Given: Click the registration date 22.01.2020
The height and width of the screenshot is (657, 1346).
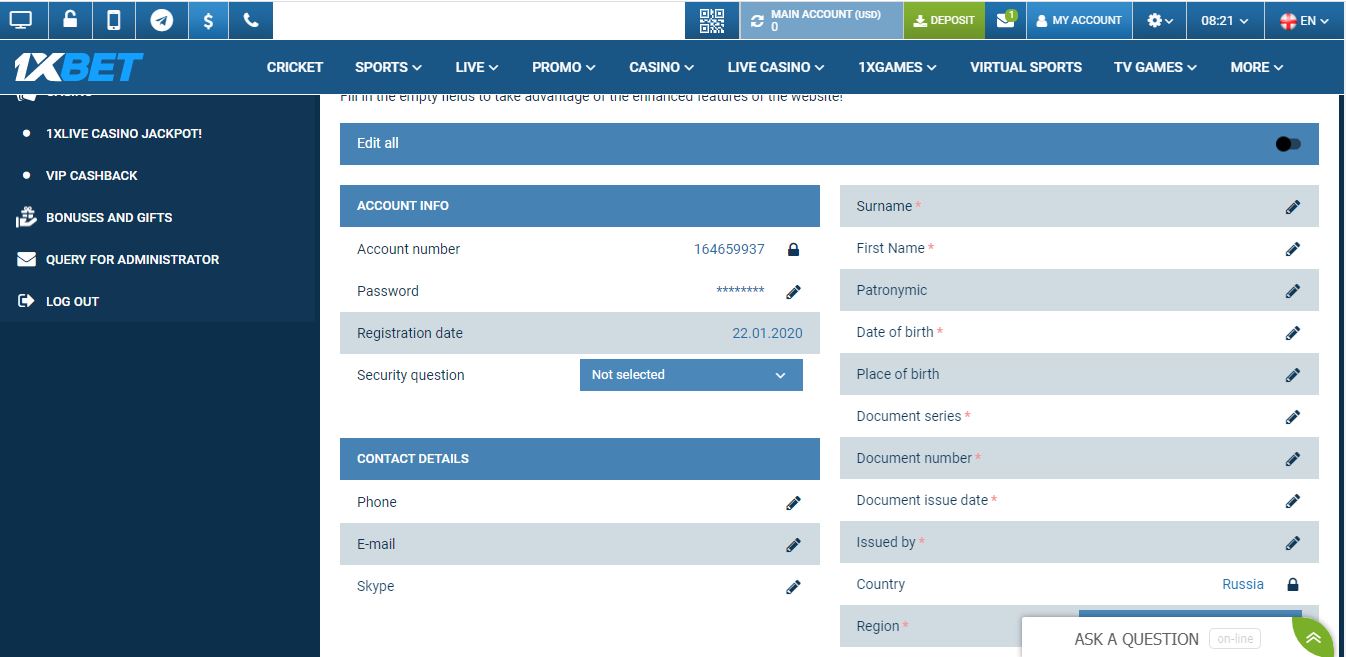Looking at the screenshot, I should pos(767,334).
